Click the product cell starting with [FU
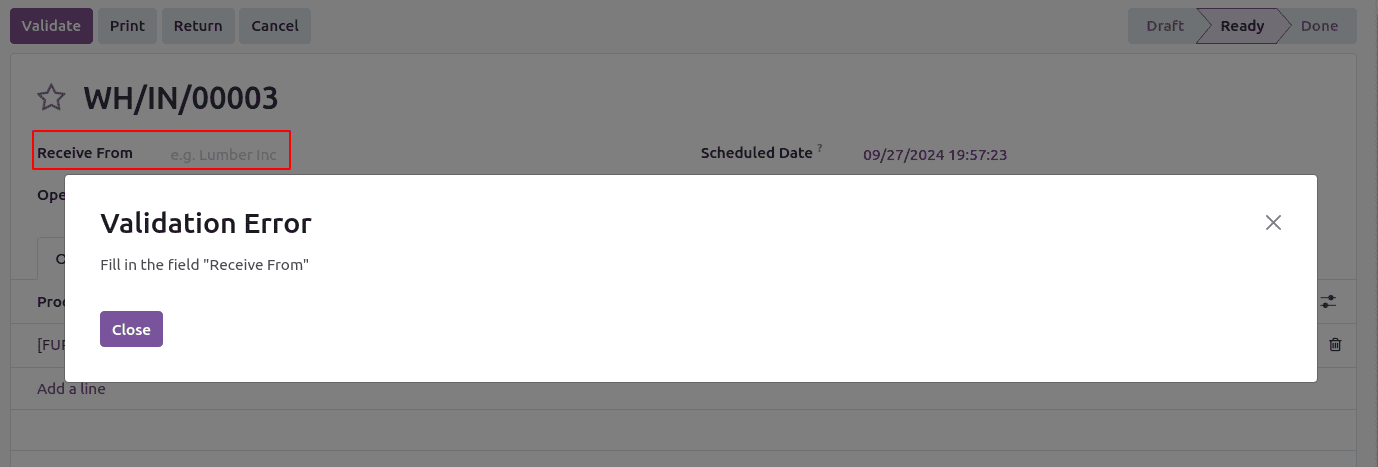The height and width of the screenshot is (467, 1378). point(50,345)
